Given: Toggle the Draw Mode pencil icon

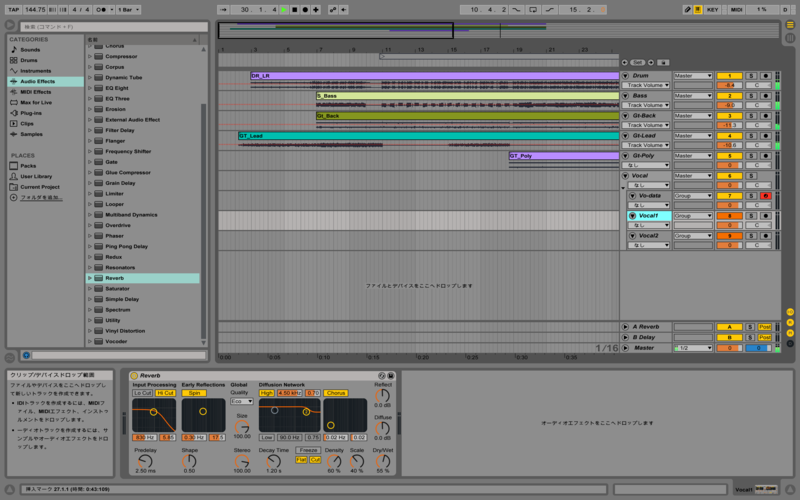Looking at the screenshot, I should (x=688, y=10).
